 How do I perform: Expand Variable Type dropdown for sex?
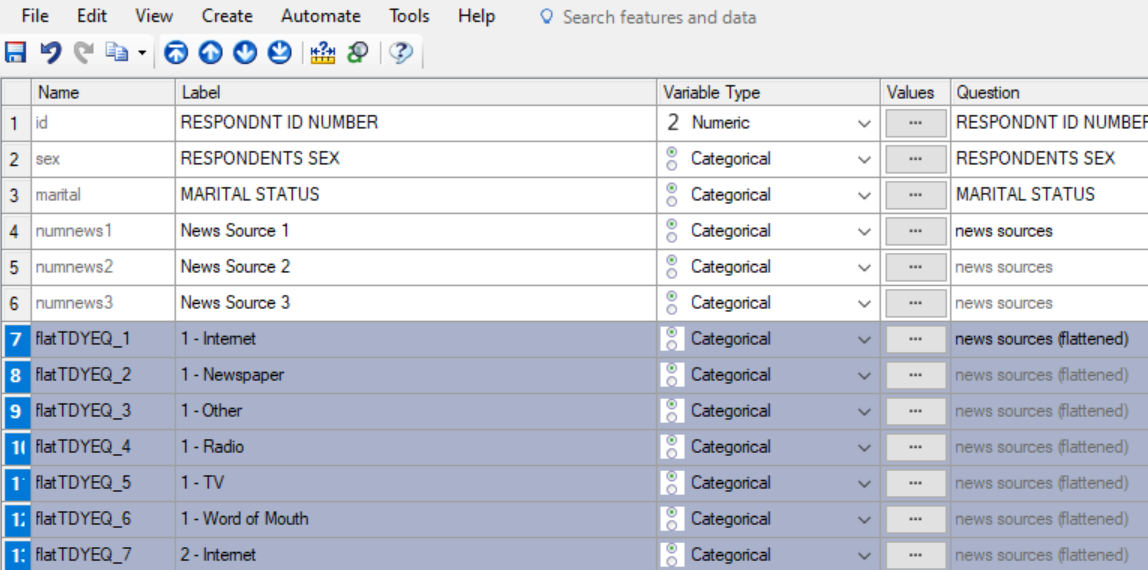pos(864,160)
